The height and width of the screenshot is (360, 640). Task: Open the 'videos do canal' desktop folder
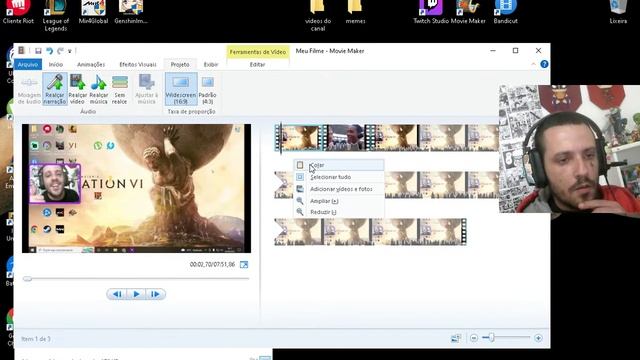(x=318, y=16)
